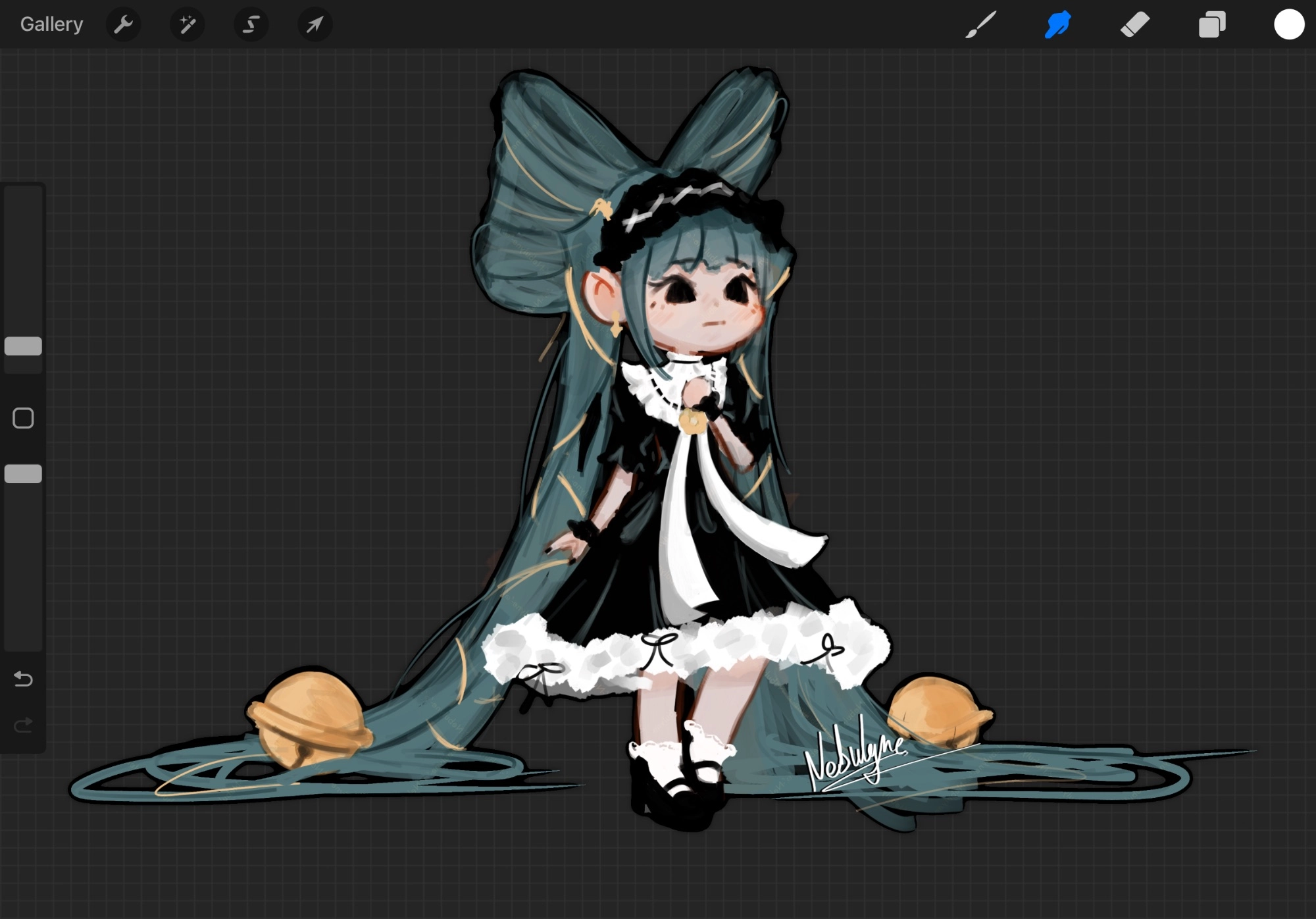Undo the last stroke
Screen dimensions: 1316x919
click(x=23, y=678)
